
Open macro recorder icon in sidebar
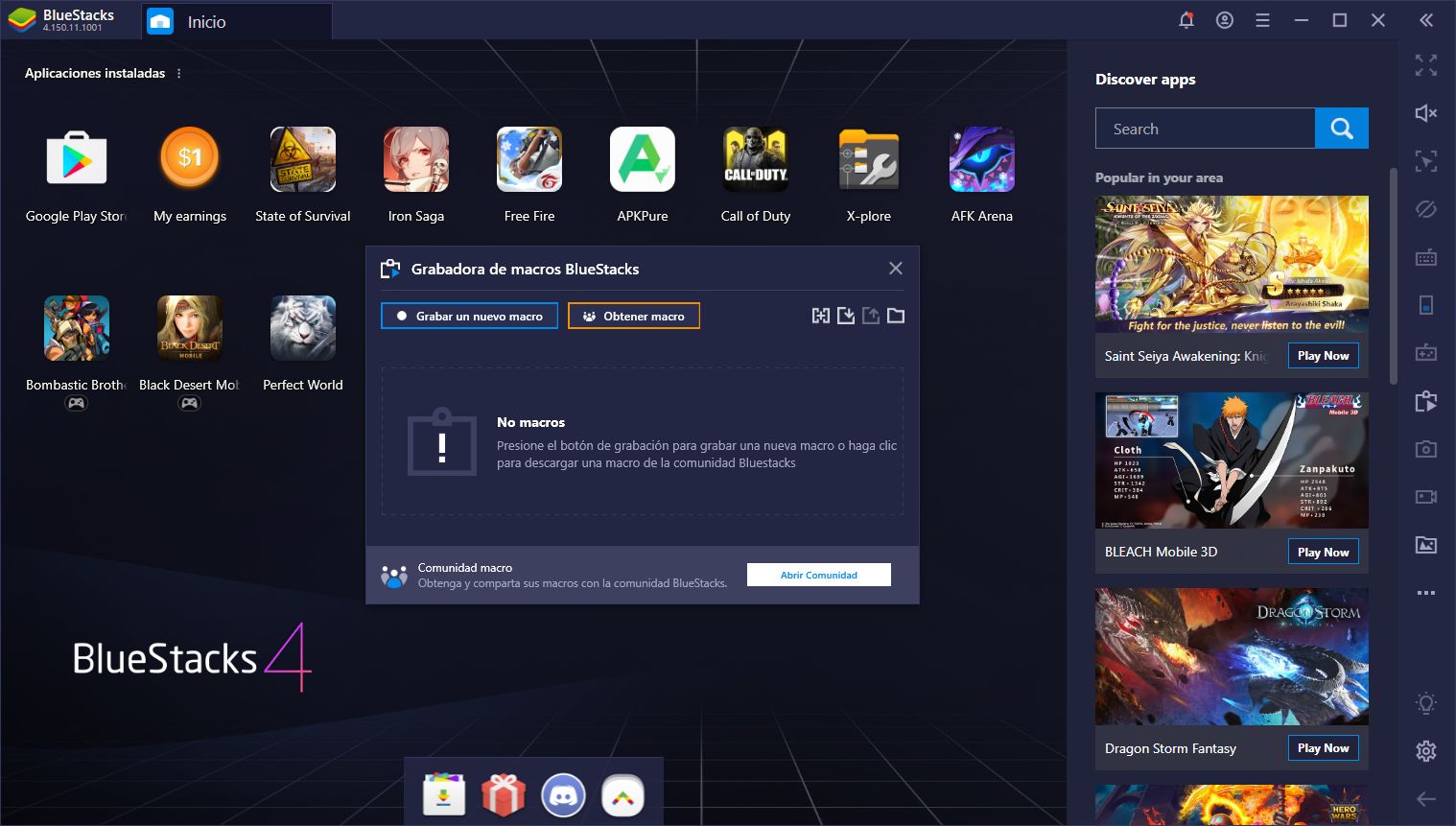[x=1426, y=401]
